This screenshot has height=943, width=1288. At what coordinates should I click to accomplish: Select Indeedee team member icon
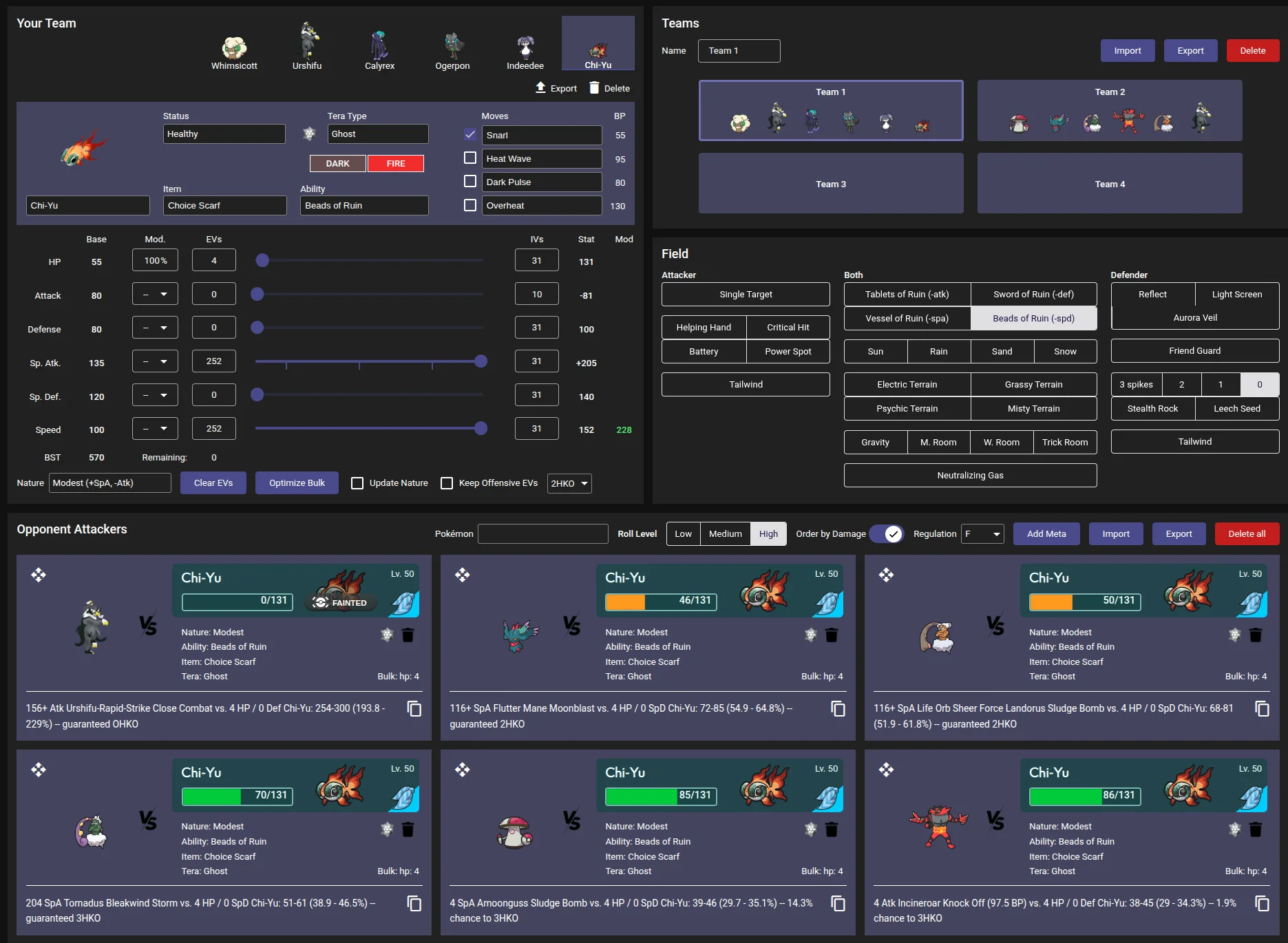pos(525,52)
